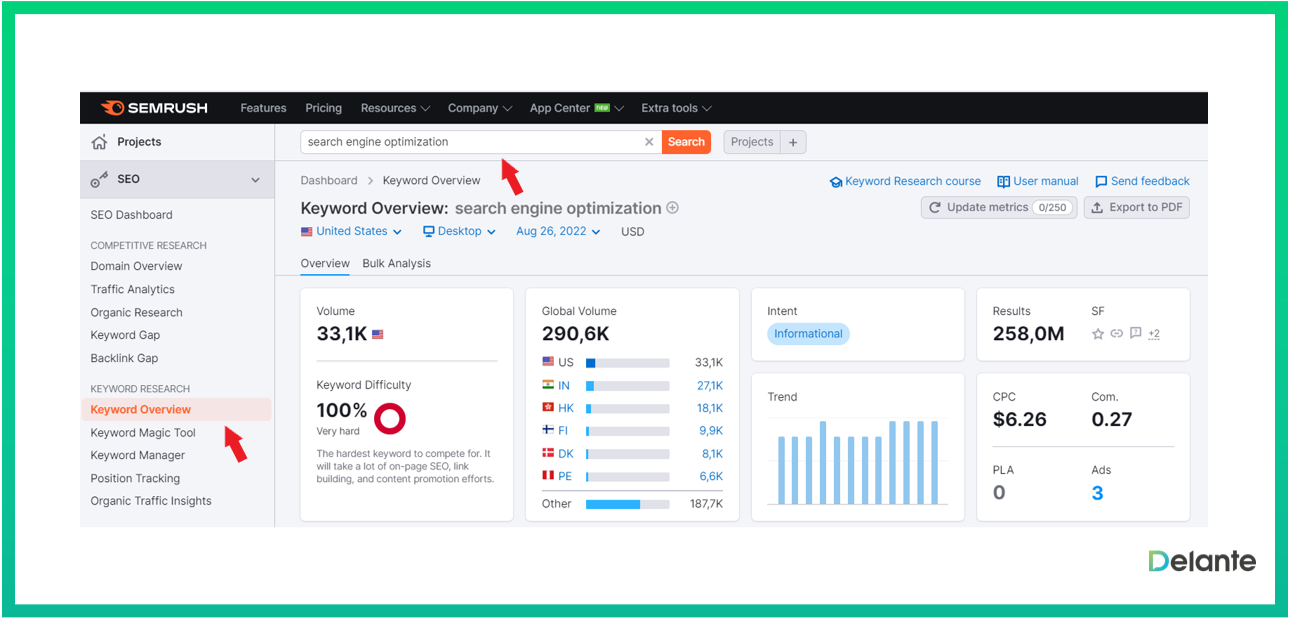Click the orange Search button

pos(686,142)
